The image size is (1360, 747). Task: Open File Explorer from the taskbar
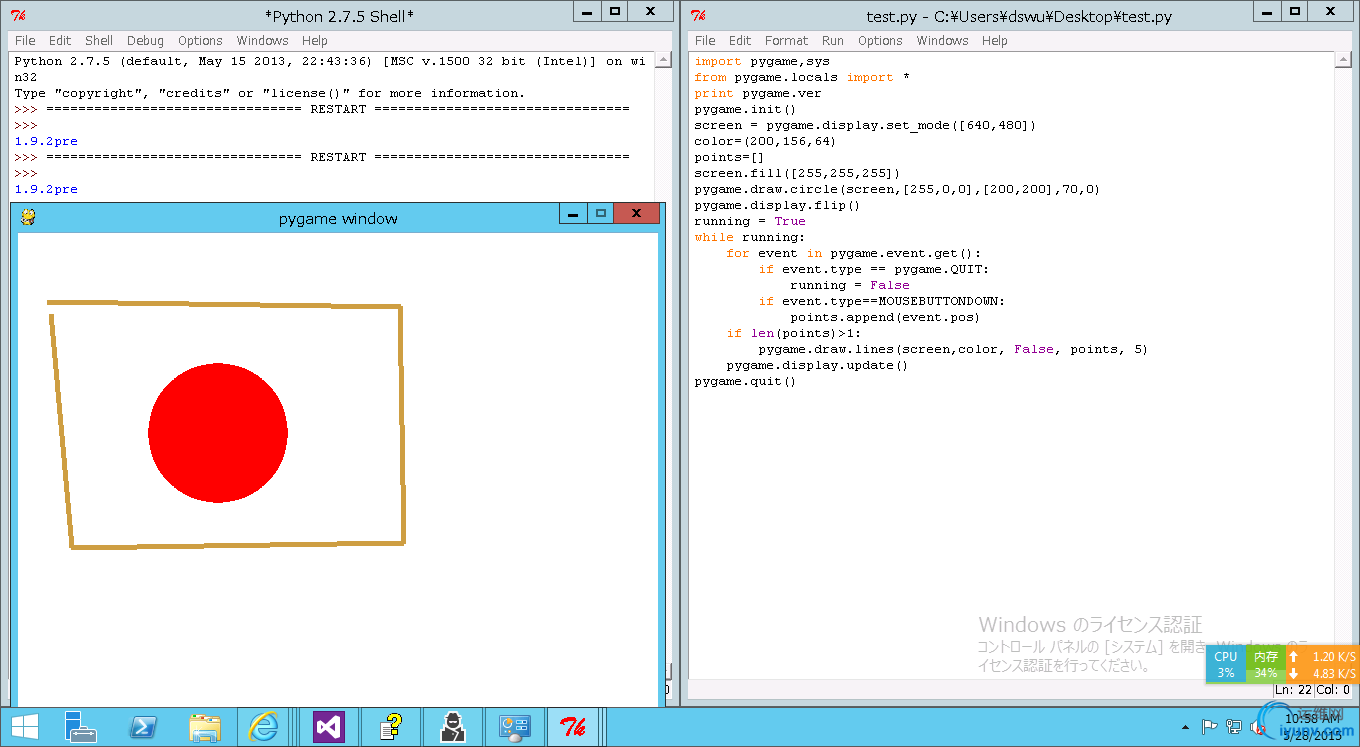pyautogui.click(x=205, y=727)
